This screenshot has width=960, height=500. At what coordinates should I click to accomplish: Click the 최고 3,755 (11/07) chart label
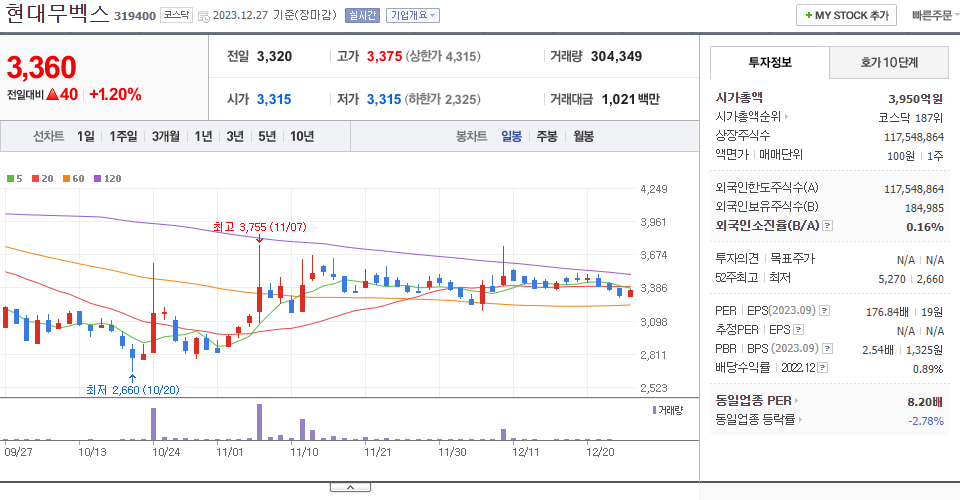point(260,227)
